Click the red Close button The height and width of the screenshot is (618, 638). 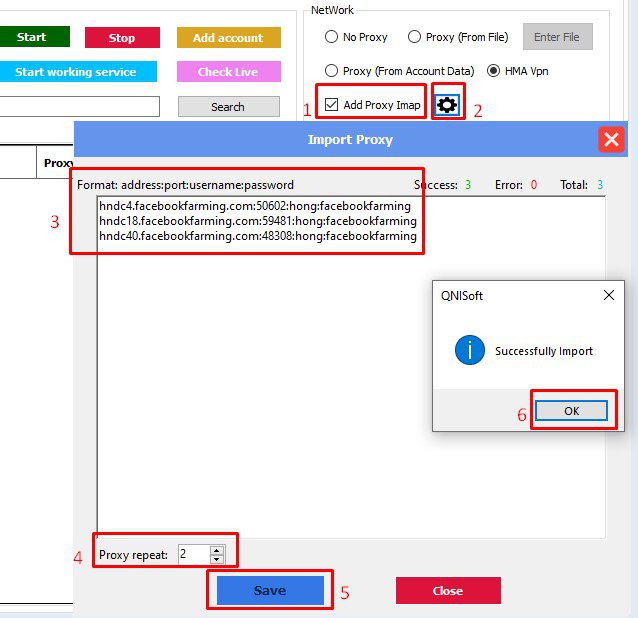(x=448, y=590)
